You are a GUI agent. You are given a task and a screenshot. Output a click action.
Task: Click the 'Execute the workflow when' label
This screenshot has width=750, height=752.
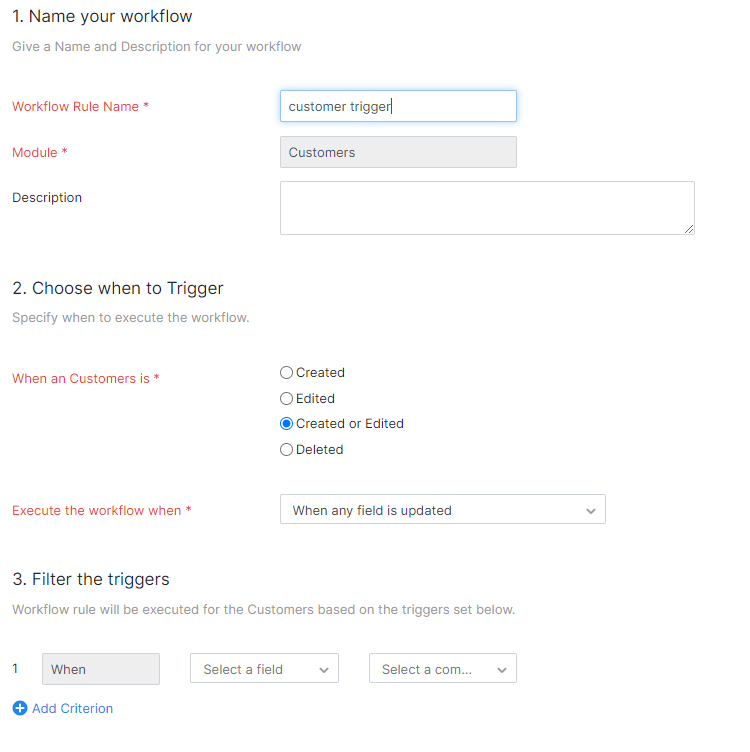[101, 511]
